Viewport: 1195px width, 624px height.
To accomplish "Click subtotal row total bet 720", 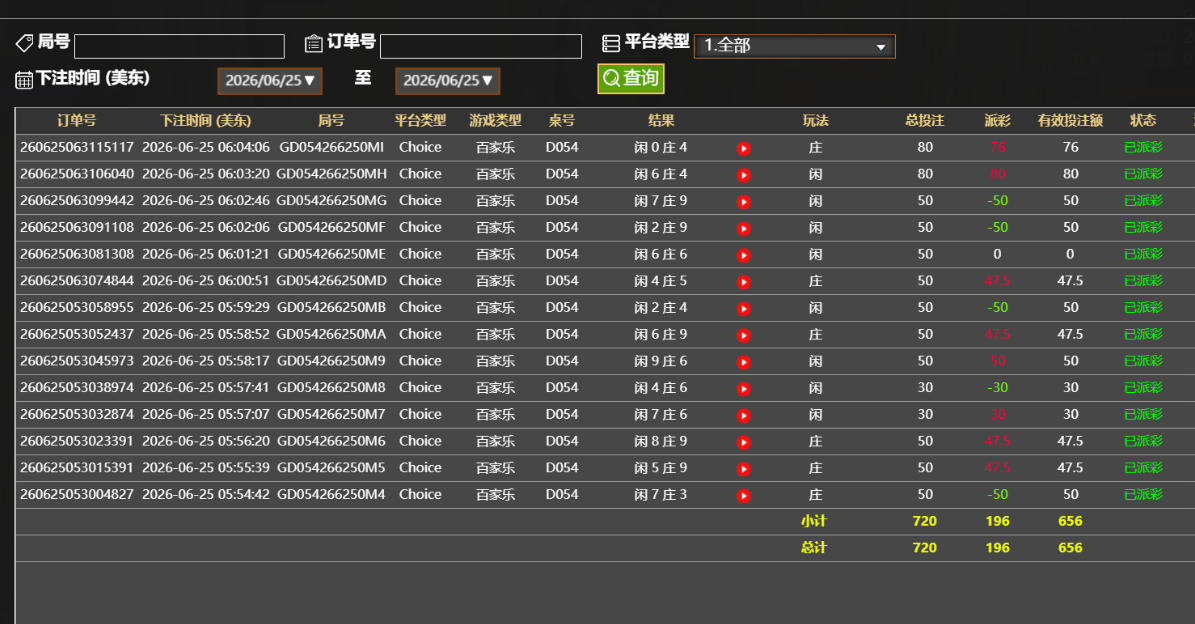I will click(x=924, y=521).
